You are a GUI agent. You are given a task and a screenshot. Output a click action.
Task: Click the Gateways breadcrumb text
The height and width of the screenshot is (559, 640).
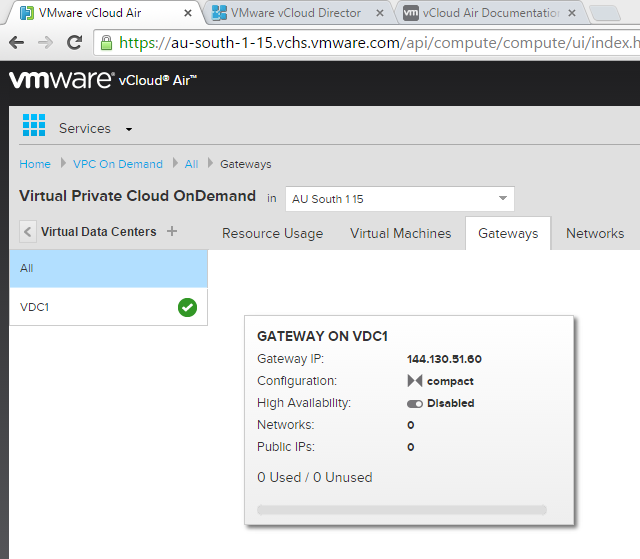click(x=246, y=164)
